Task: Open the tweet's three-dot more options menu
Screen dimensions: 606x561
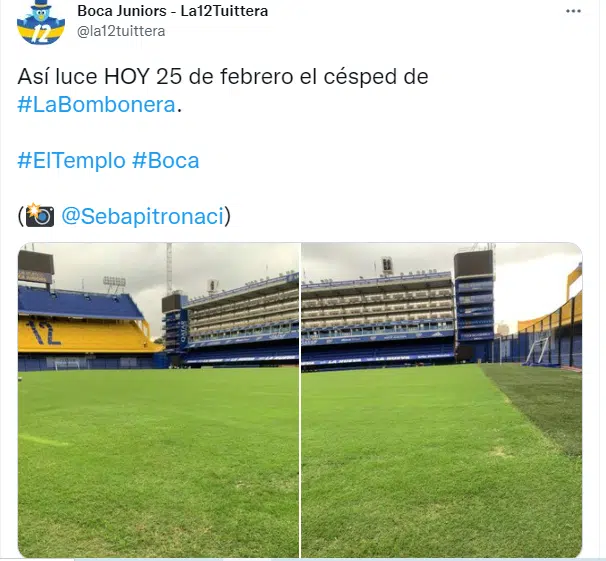Action: pyautogui.click(x=573, y=11)
